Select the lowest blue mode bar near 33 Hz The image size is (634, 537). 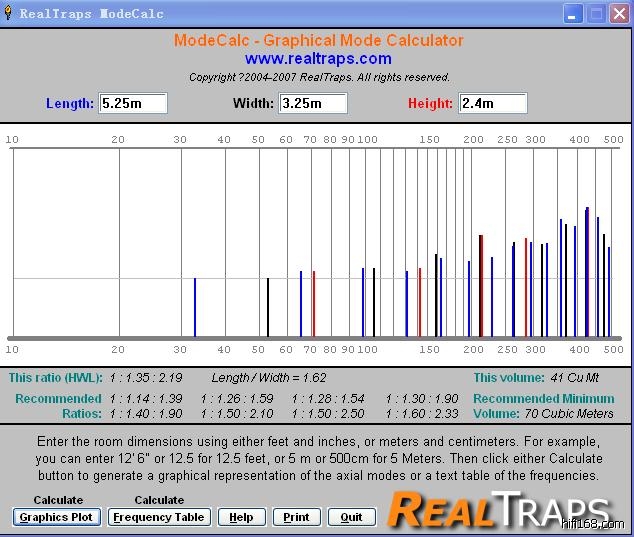195,307
